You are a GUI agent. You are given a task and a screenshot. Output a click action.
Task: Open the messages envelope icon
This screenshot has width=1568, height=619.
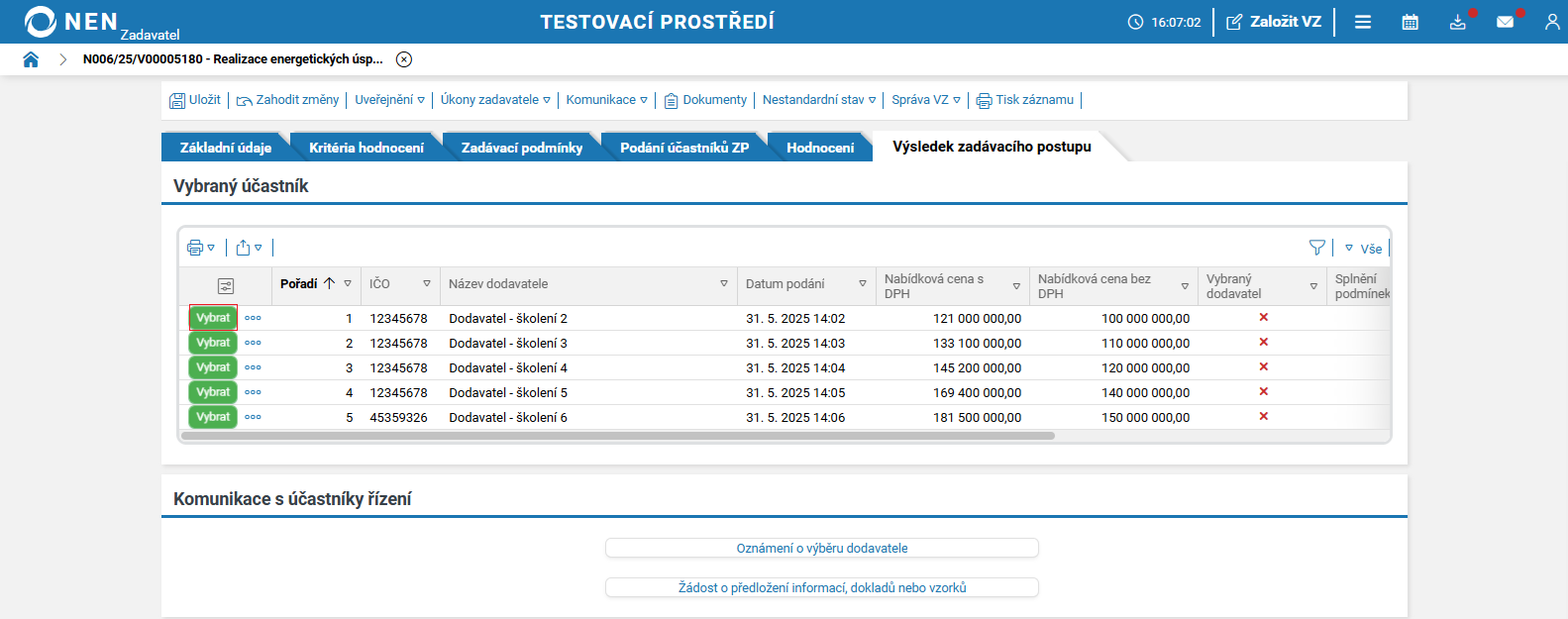(1505, 22)
